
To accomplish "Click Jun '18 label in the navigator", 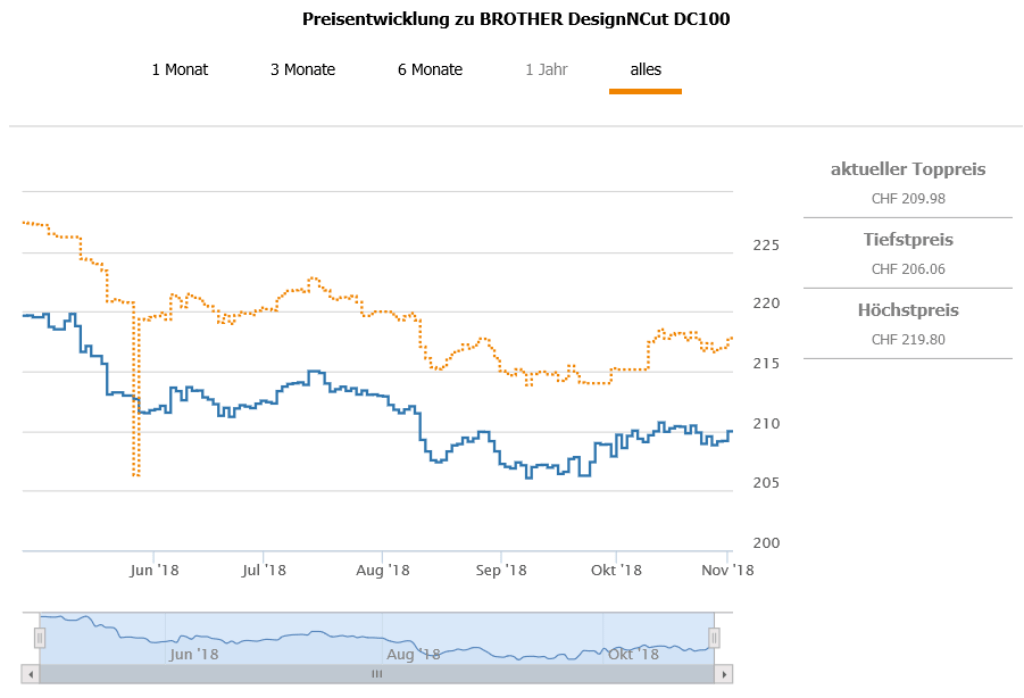I will coord(194,654).
